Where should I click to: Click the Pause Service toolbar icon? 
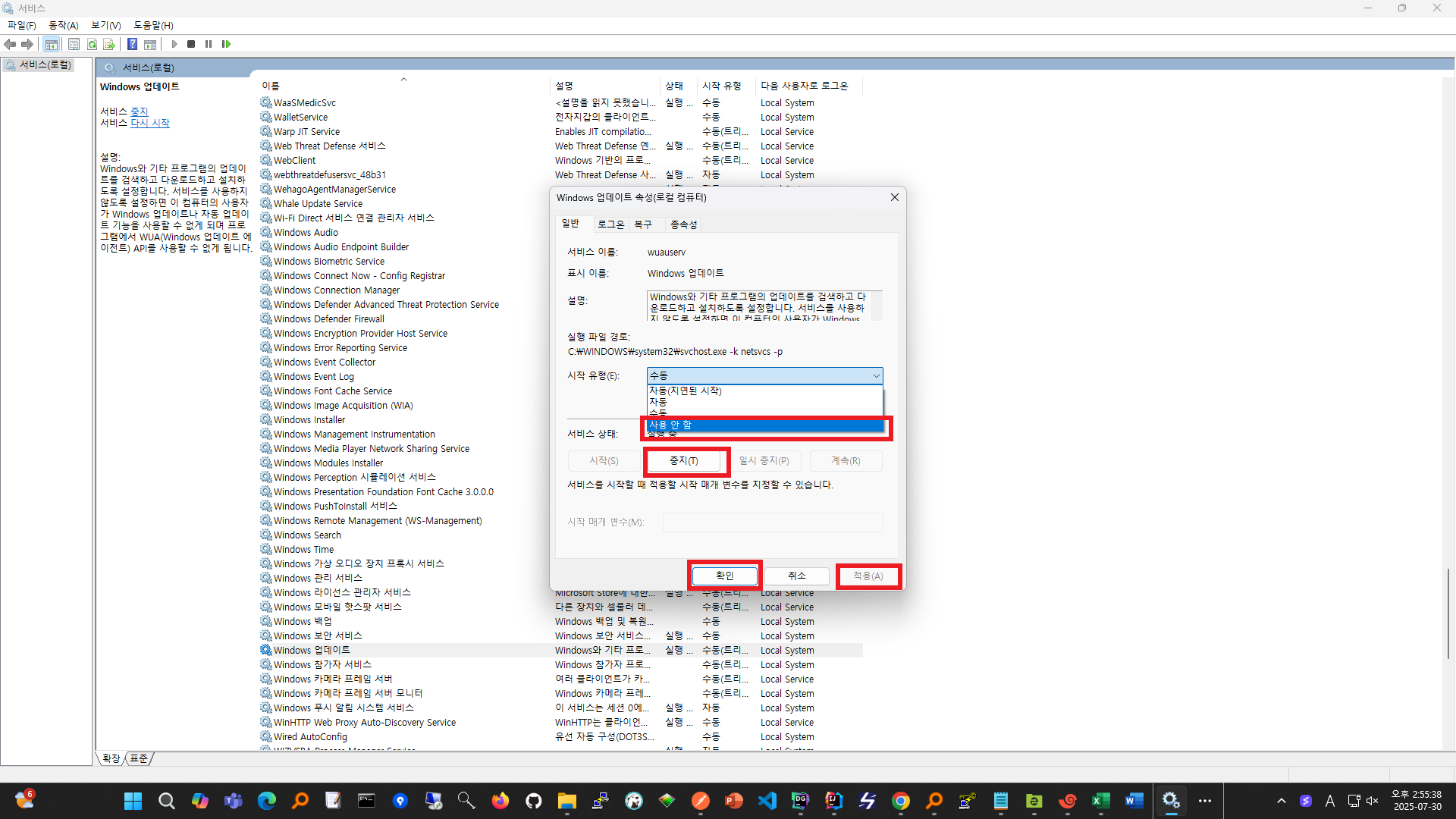click(209, 44)
